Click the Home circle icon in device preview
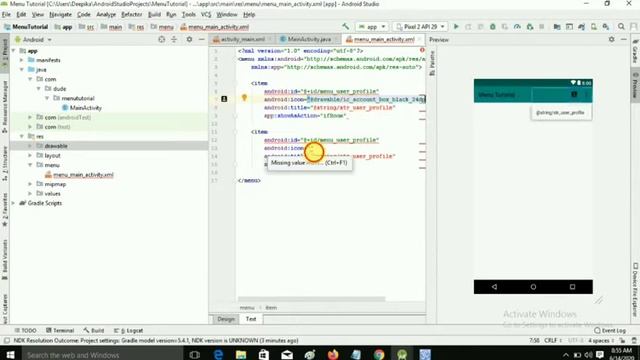The height and width of the screenshot is (360, 640). coord(533,287)
